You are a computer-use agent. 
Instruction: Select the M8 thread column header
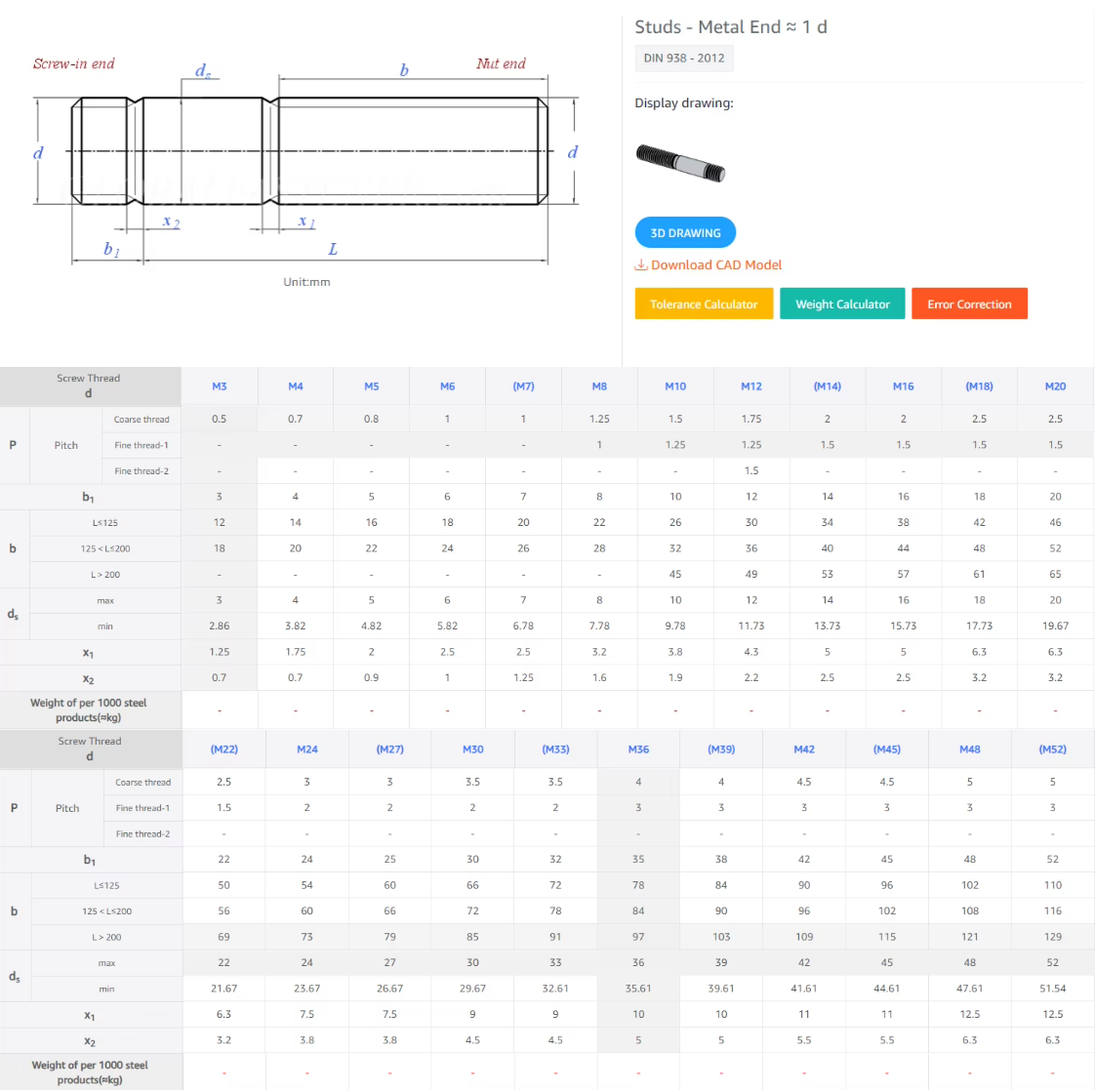(599, 386)
